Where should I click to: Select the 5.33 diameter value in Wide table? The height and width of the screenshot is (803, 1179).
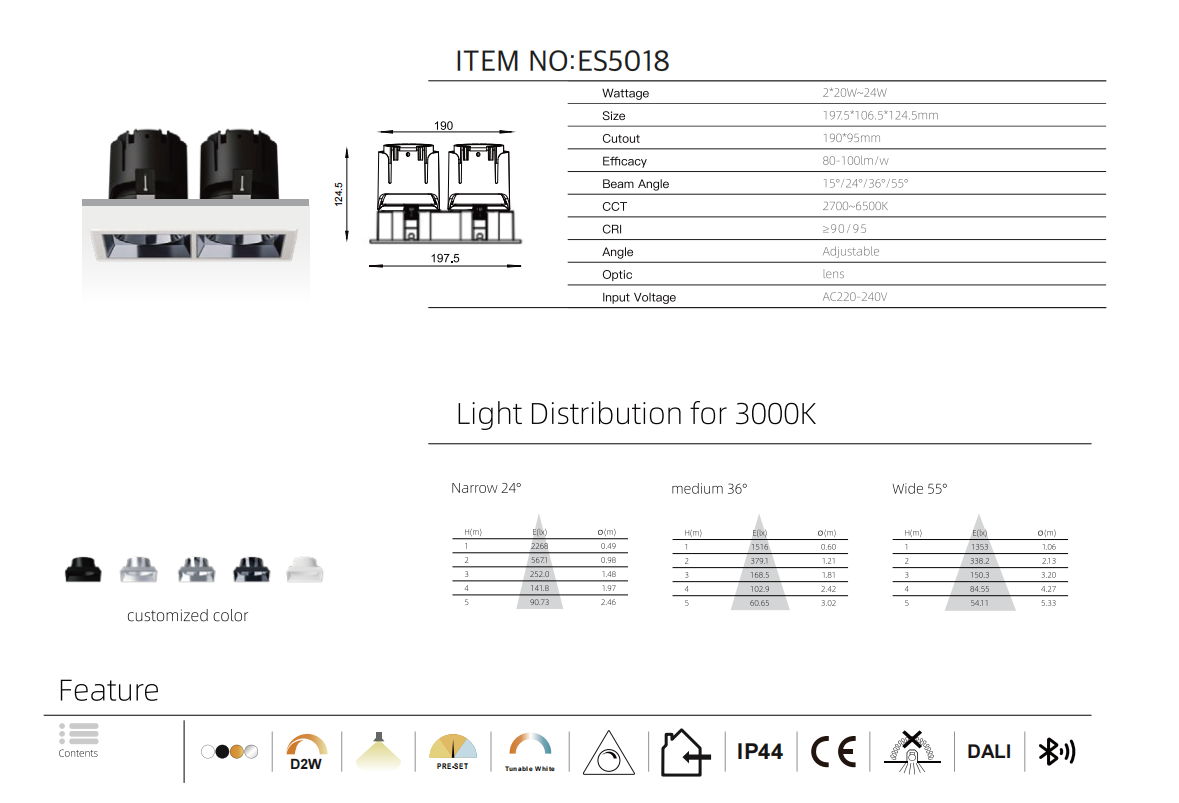click(x=1048, y=603)
